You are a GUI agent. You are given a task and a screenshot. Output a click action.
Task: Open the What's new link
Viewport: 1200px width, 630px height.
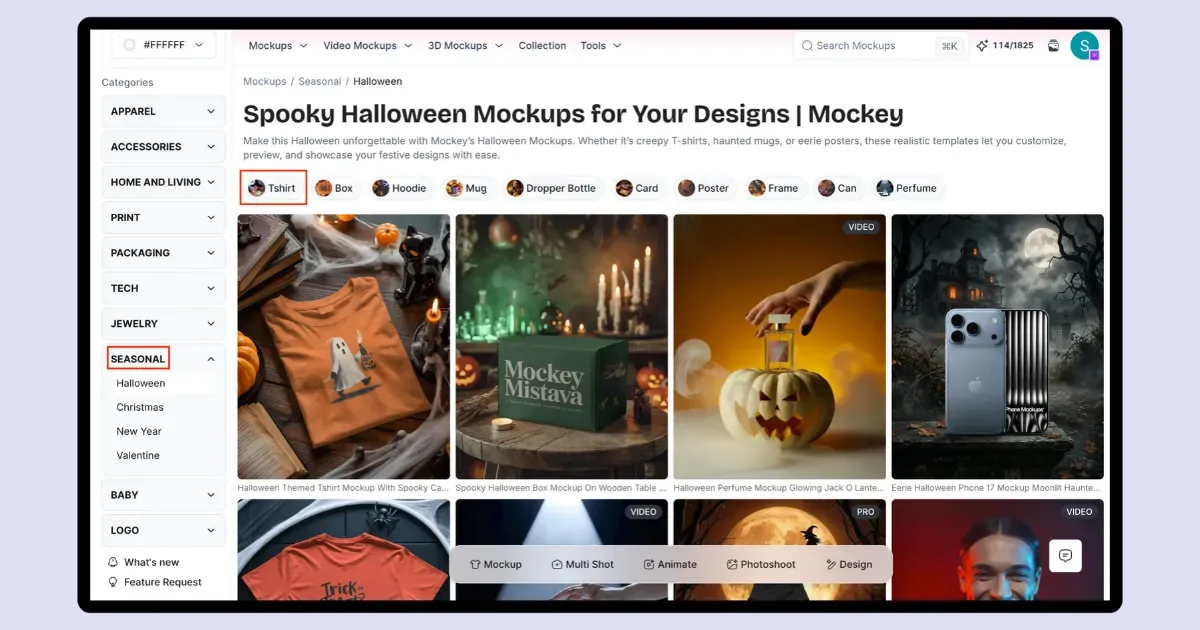click(152, 562)
